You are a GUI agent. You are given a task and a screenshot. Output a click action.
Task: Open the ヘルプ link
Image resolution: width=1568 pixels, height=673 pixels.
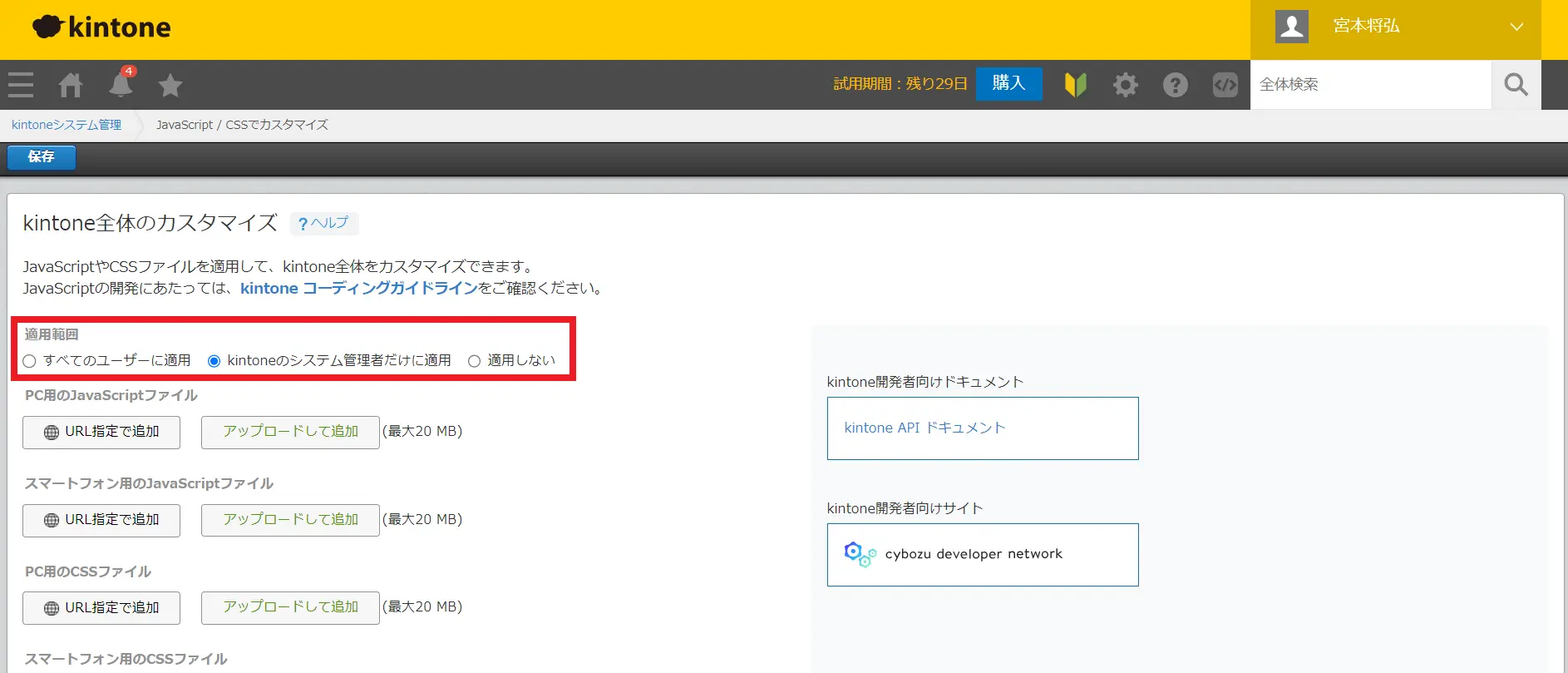pos(324,223)
